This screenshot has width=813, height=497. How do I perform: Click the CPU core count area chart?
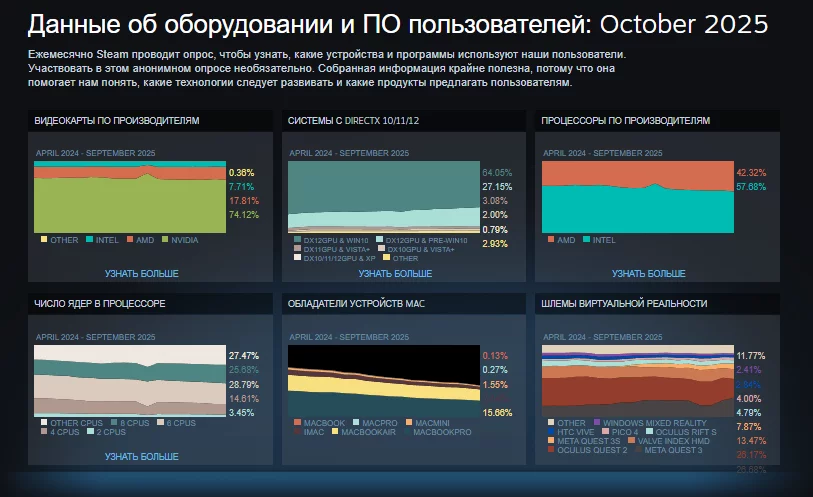130,381
